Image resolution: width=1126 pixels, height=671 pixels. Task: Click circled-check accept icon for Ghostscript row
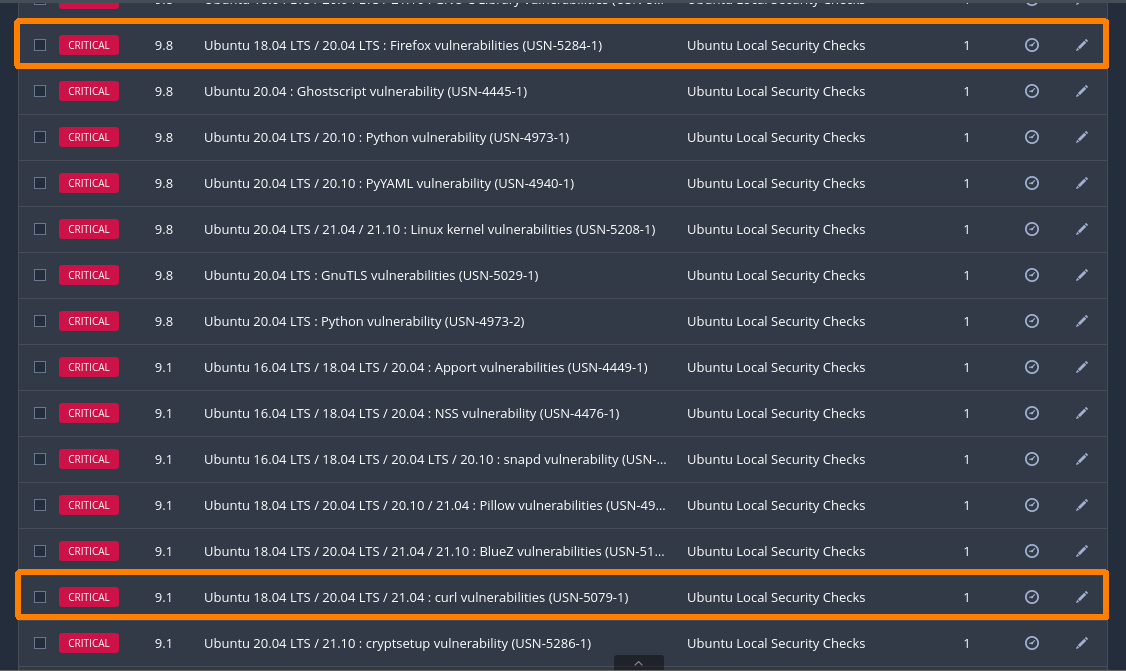[1032, 91]
